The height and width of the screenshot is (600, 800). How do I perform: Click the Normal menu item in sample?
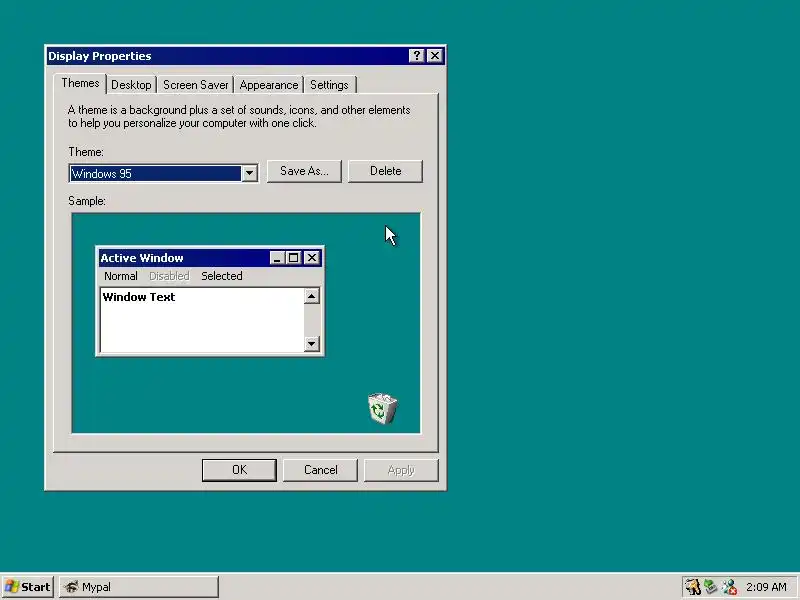tap(120, 276)
